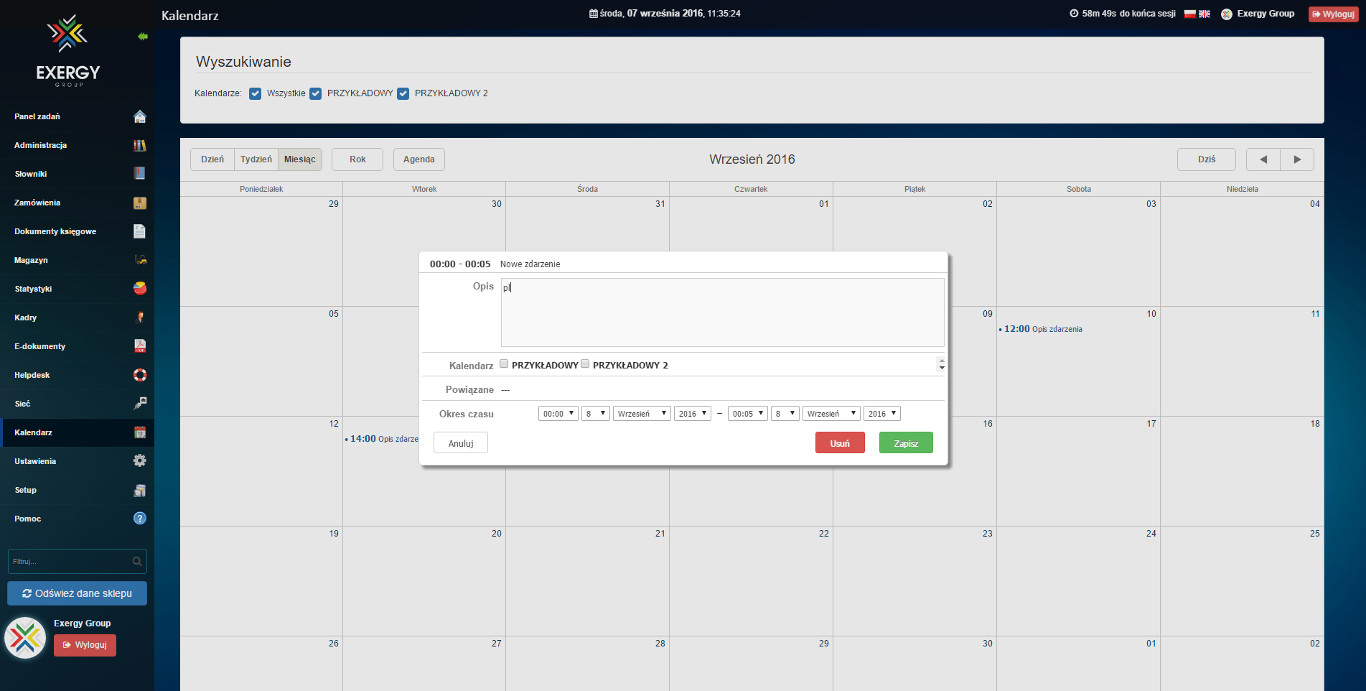
Task: Click top-right Wyloguj button
Action: coord(1333,14)
